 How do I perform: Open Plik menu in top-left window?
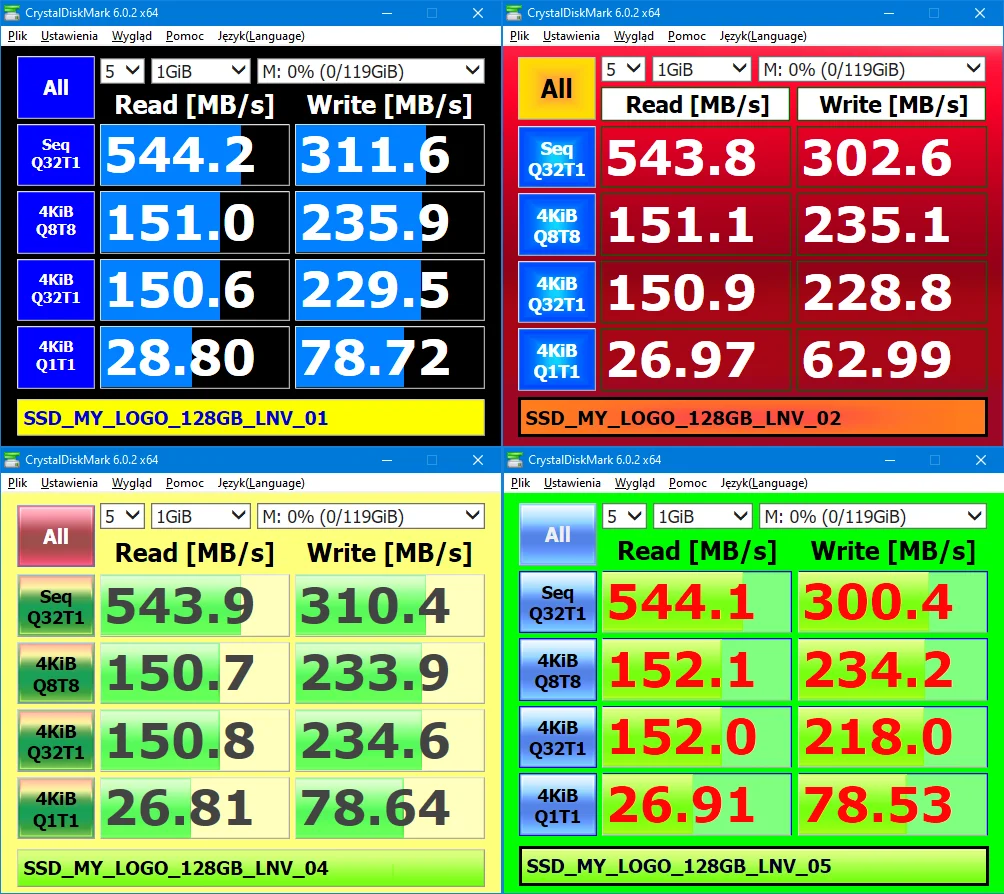(x=17, y=36)
